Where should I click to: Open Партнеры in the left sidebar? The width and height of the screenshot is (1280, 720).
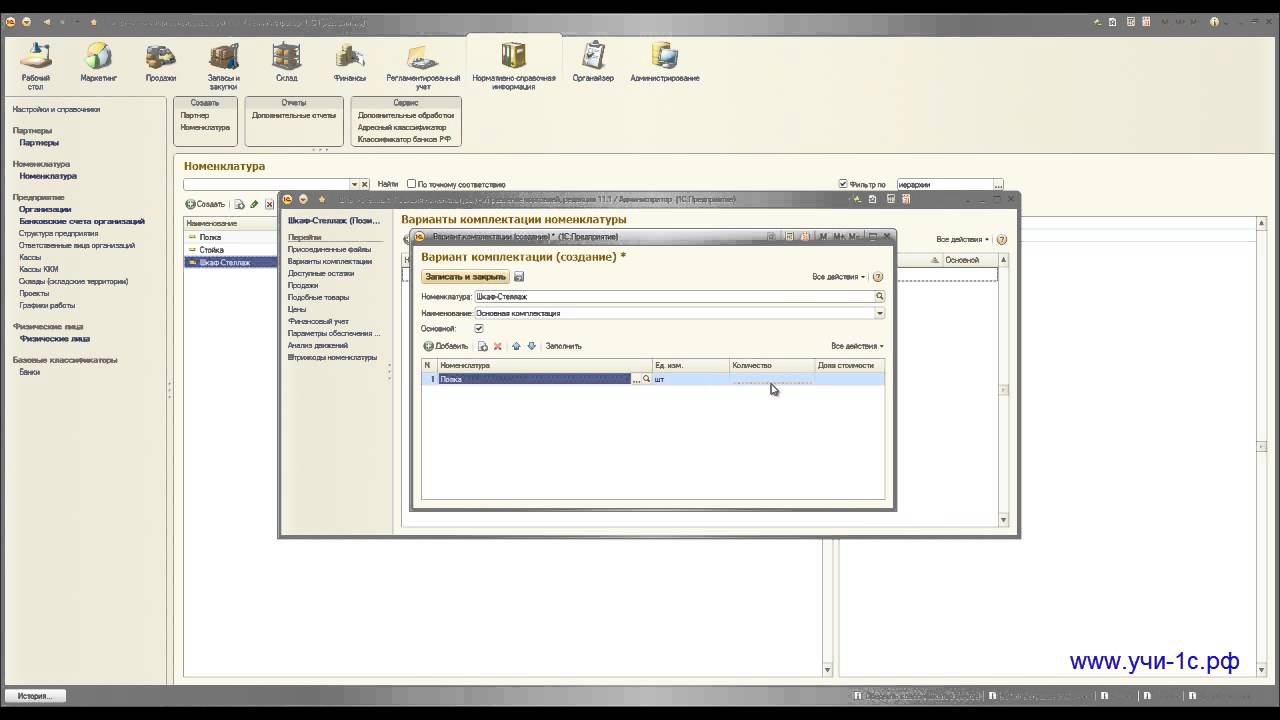[x=39, y=143]
